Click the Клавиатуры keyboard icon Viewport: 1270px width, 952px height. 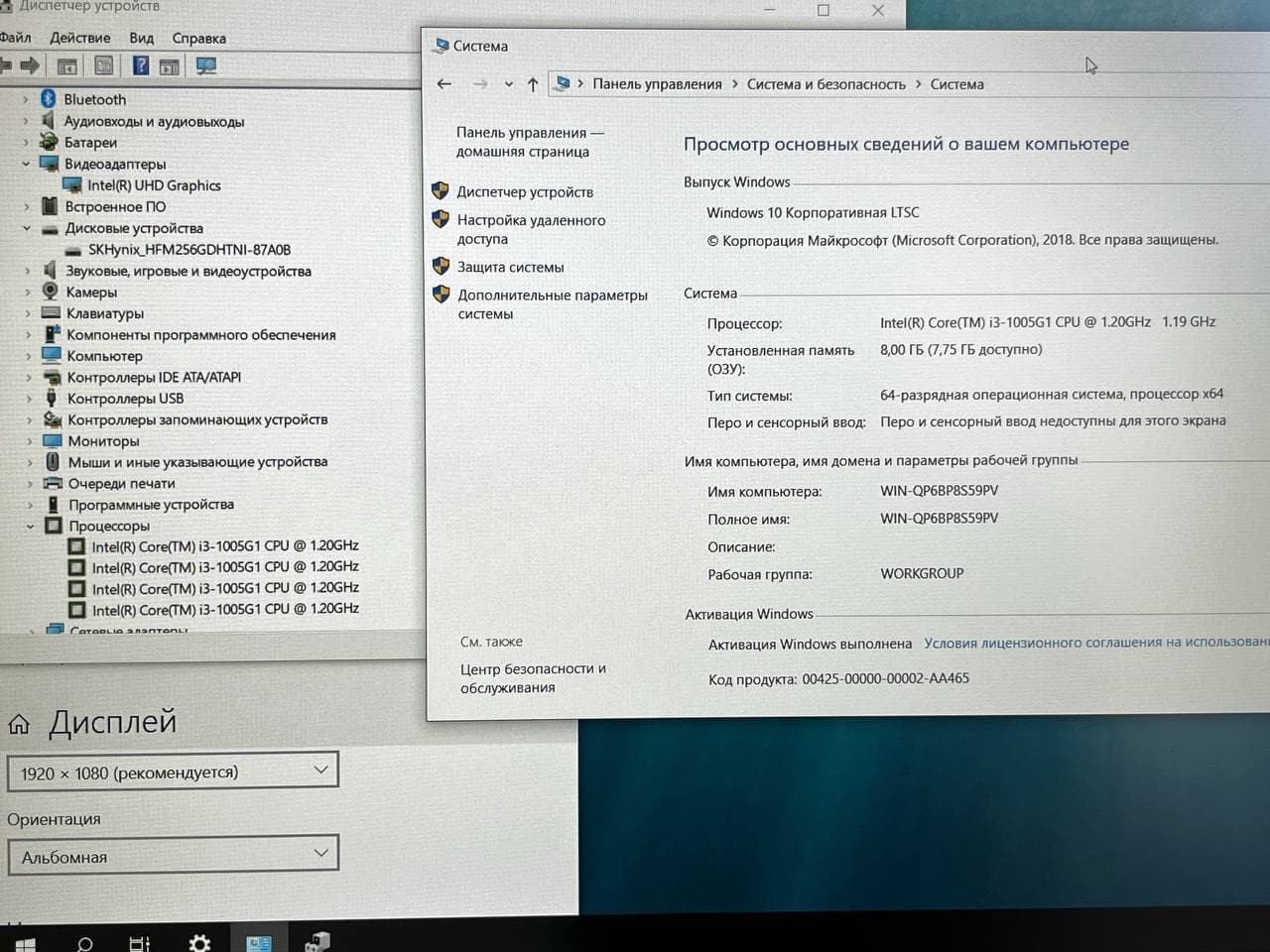click(52, 313)
